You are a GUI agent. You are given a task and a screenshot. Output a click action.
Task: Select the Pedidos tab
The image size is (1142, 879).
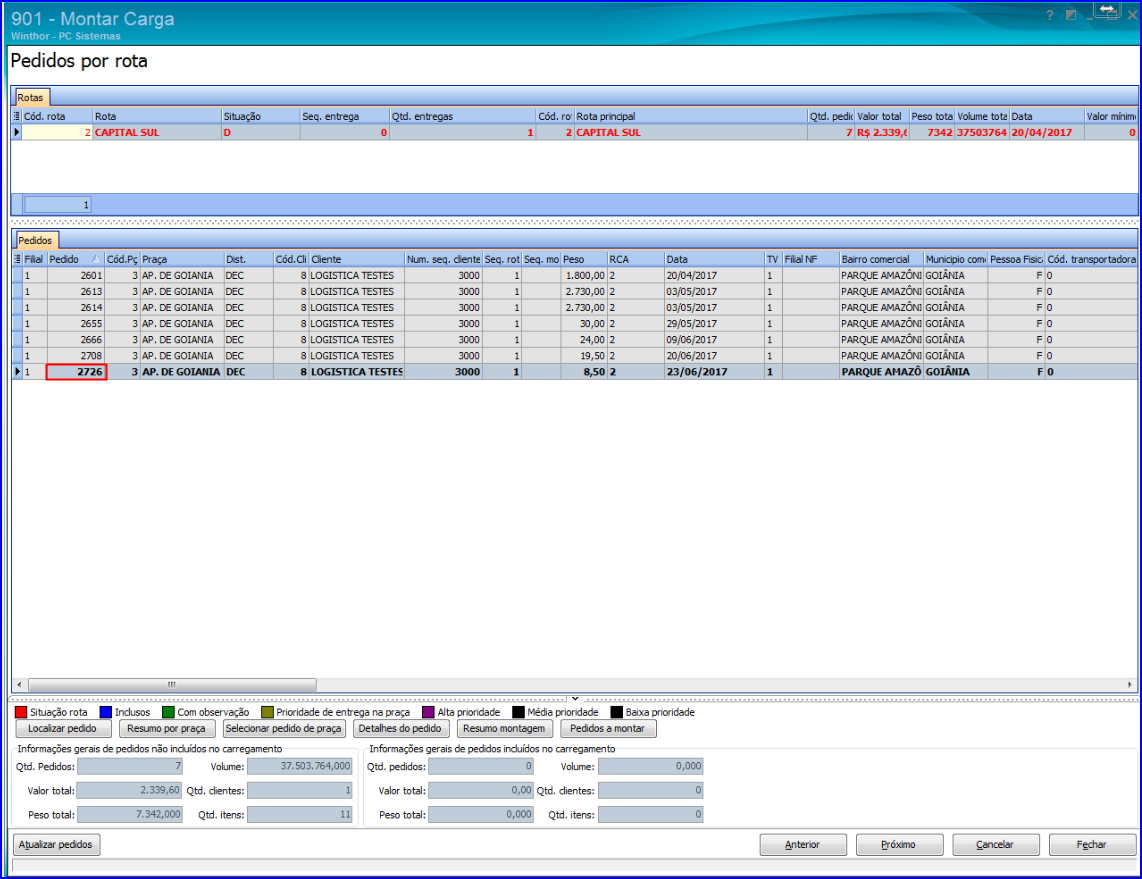coord(35,240)
